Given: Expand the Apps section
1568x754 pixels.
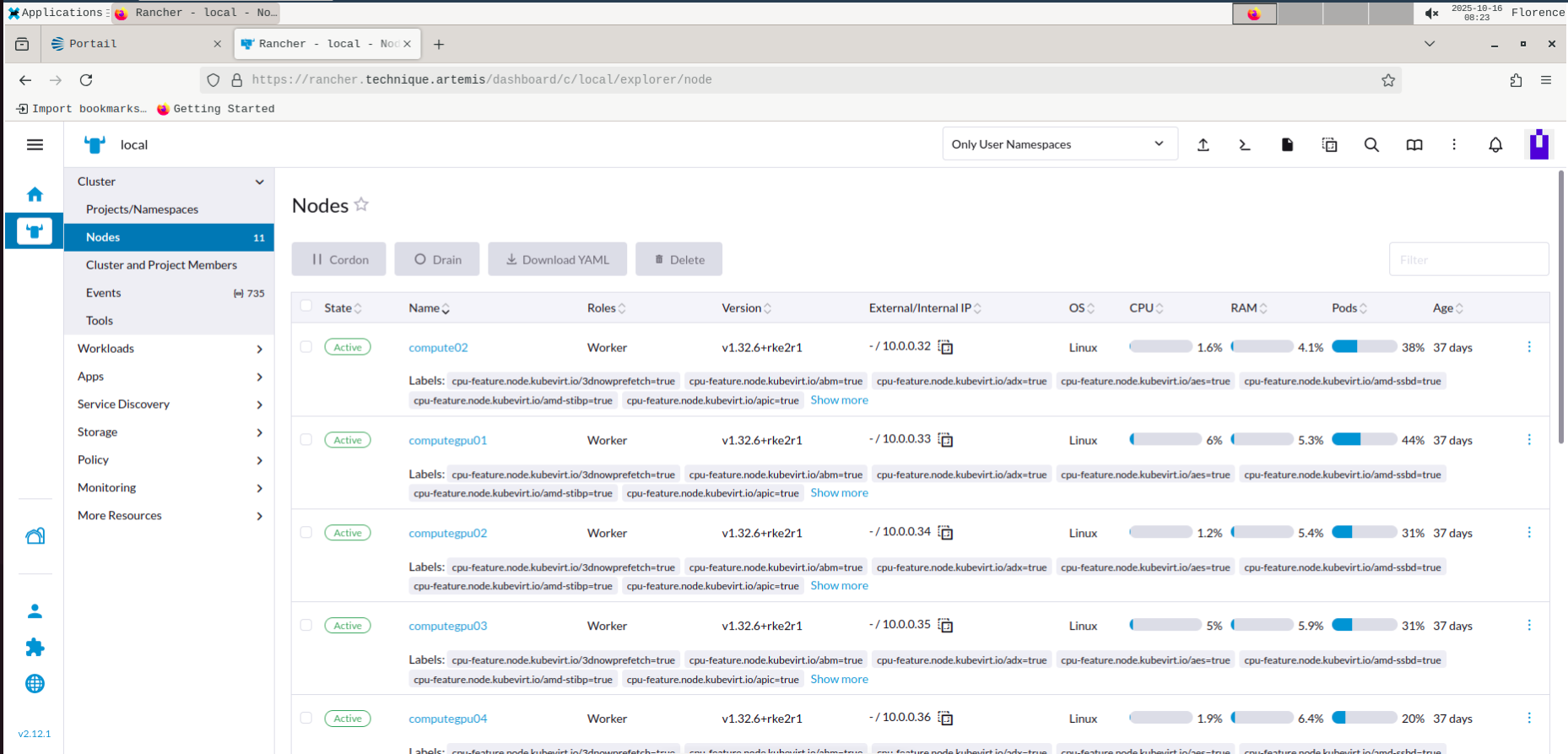Looking at the screenshot, I should (x=259, y=377).
